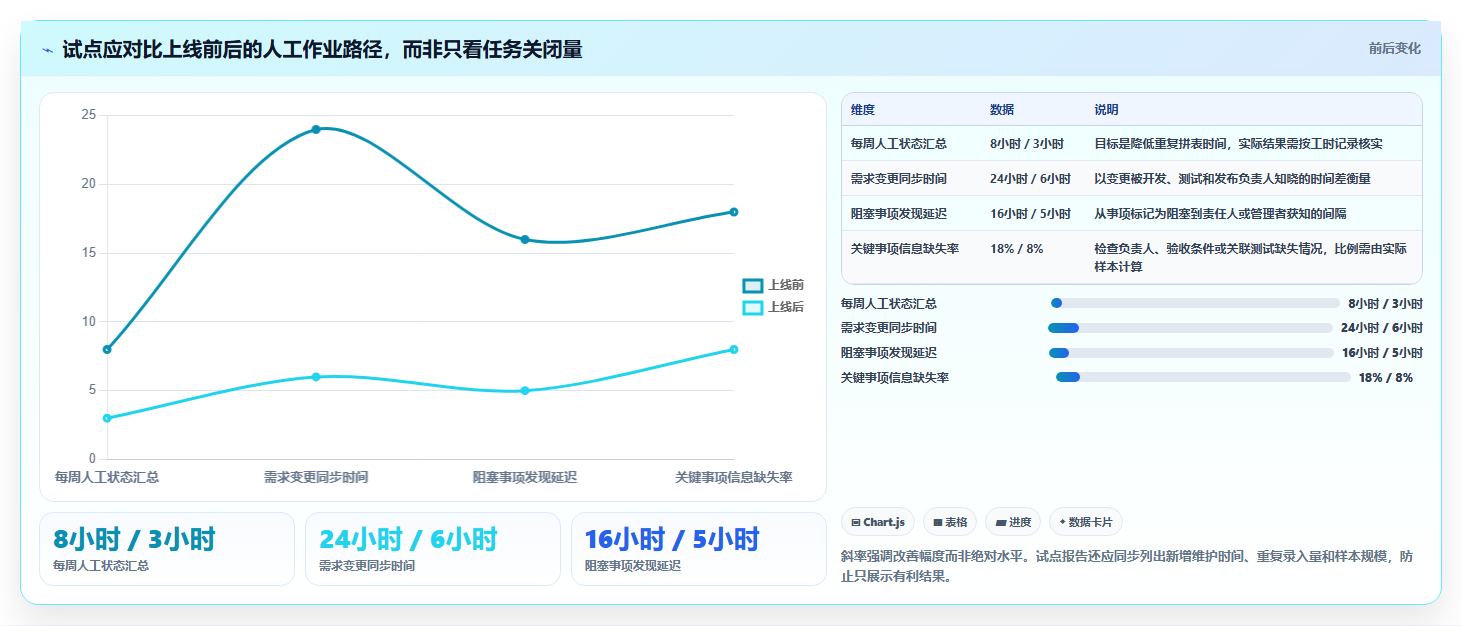Viewport: 1462px width, 626px height.
Task: Click 上线前 data point at 阻塞事项发现延迟
Action: [x=525, y=239]
